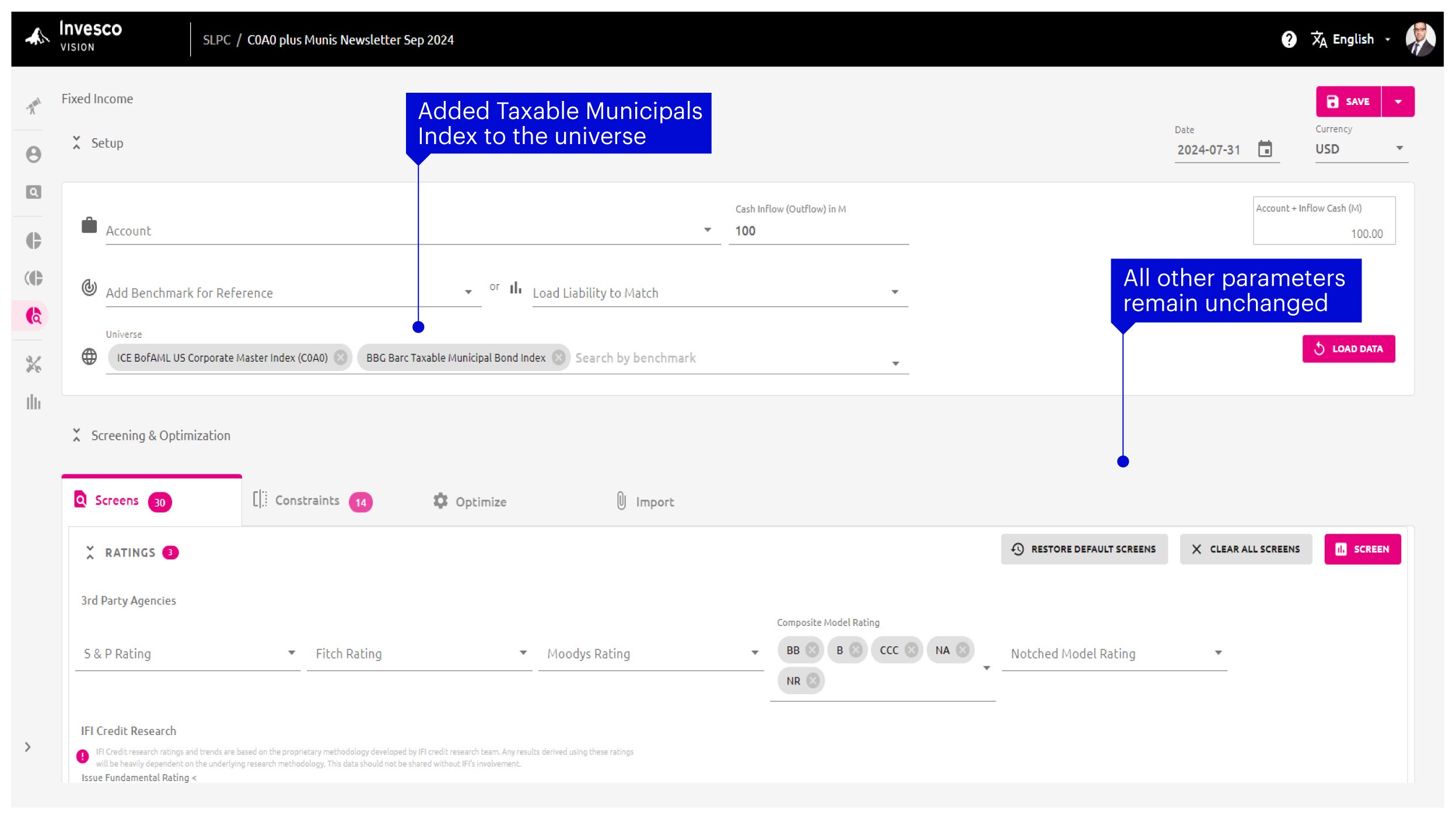This screenshot has width=1456, height=819.
Task: Click the LOAD DATA button
Action: tap(1348, 349)
